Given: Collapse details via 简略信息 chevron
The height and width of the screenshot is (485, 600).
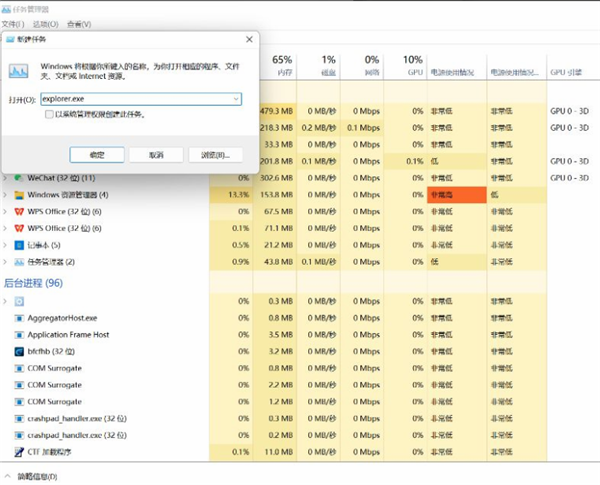Looking at the screenshot, I should [8, 477].
